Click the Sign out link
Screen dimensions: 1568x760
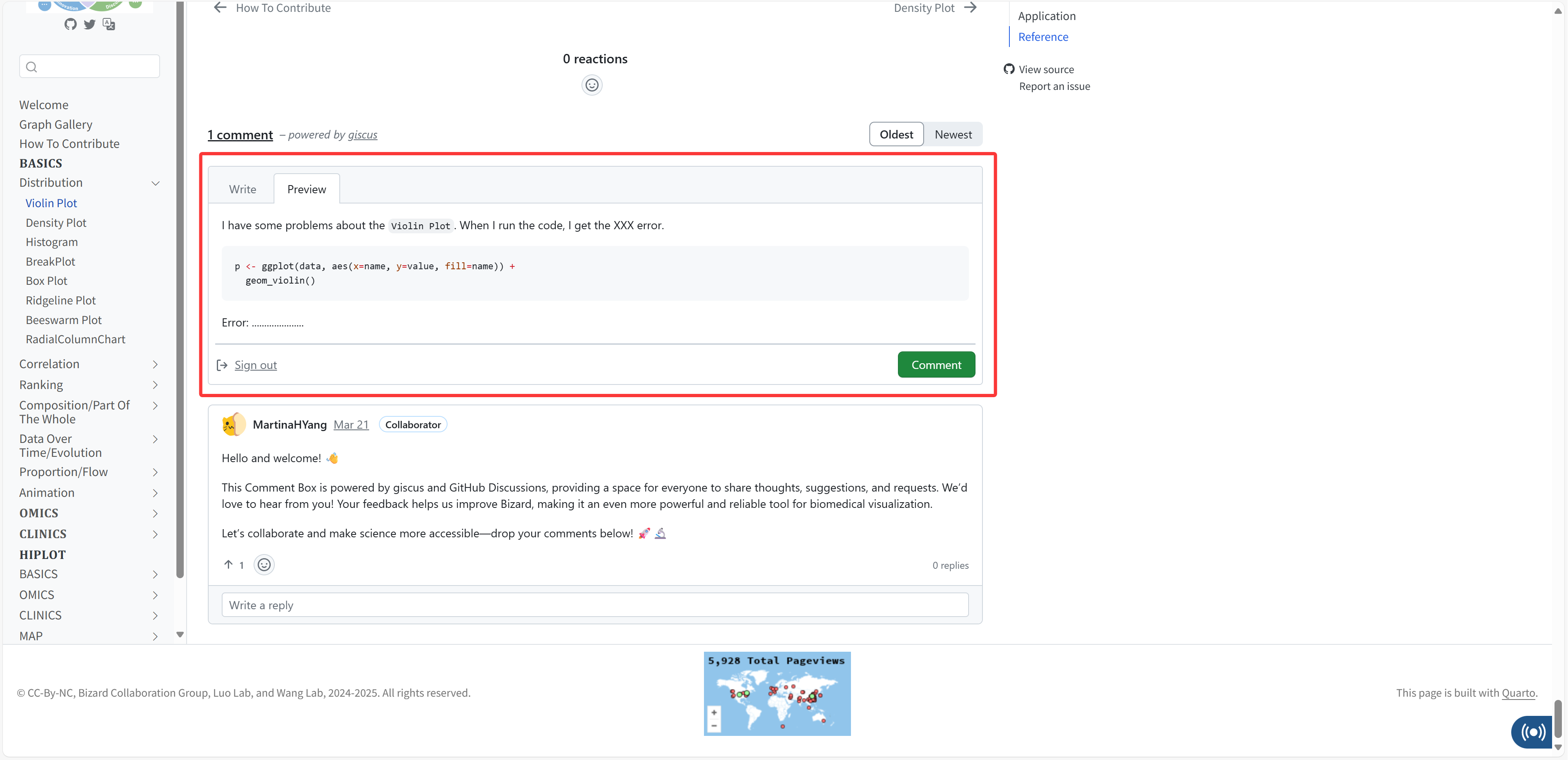255,365
